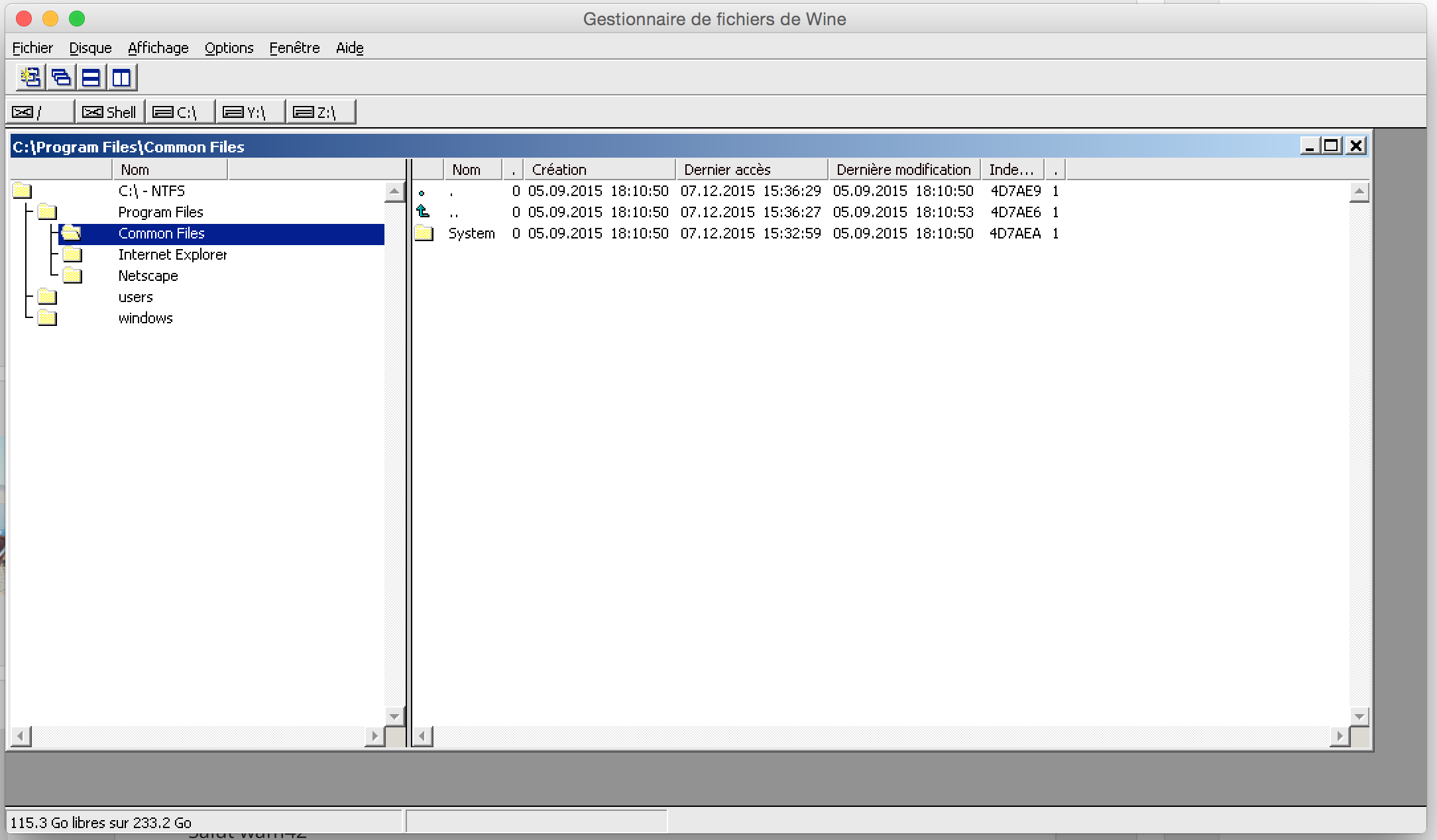Switch to the Y:\ drive
1437x840 pixels.
(250, 112)
